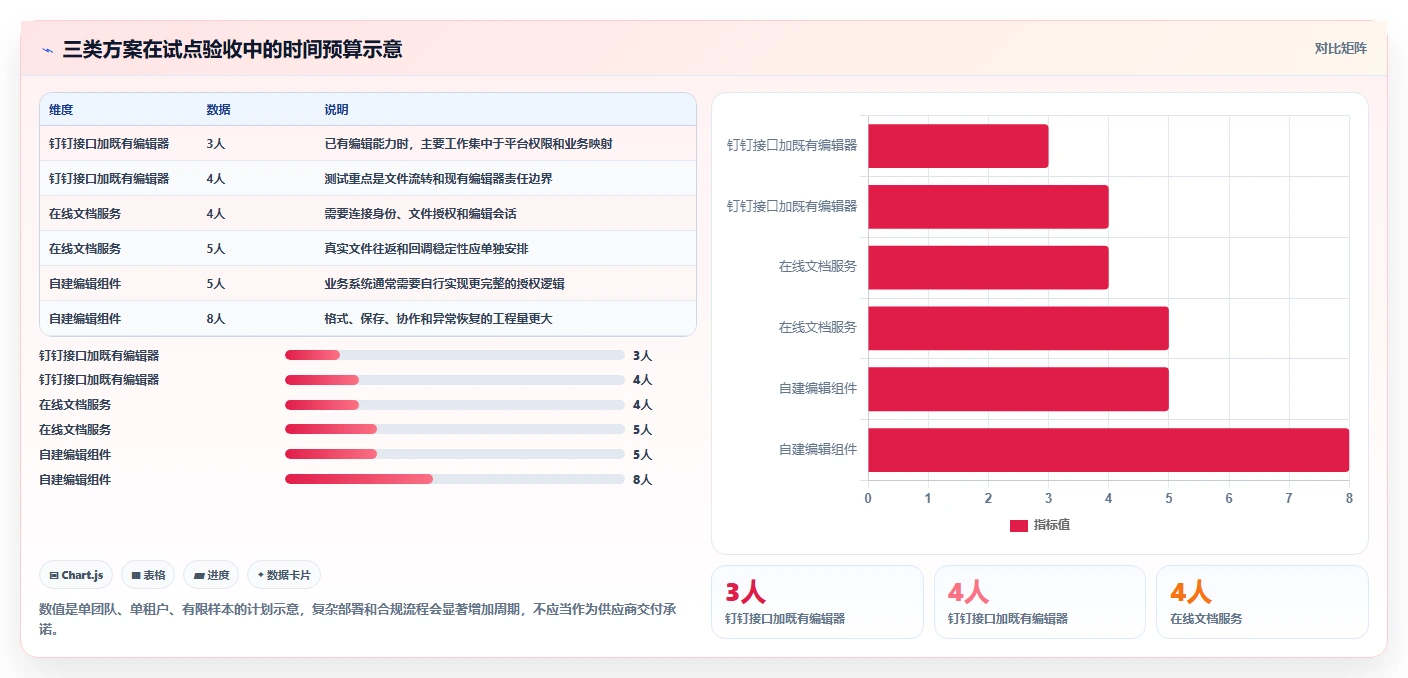Image resolution: width=1408 pixels, height=678 pixels.
Task: Click the 3人 cell in the data table
Action: [215, 144]
